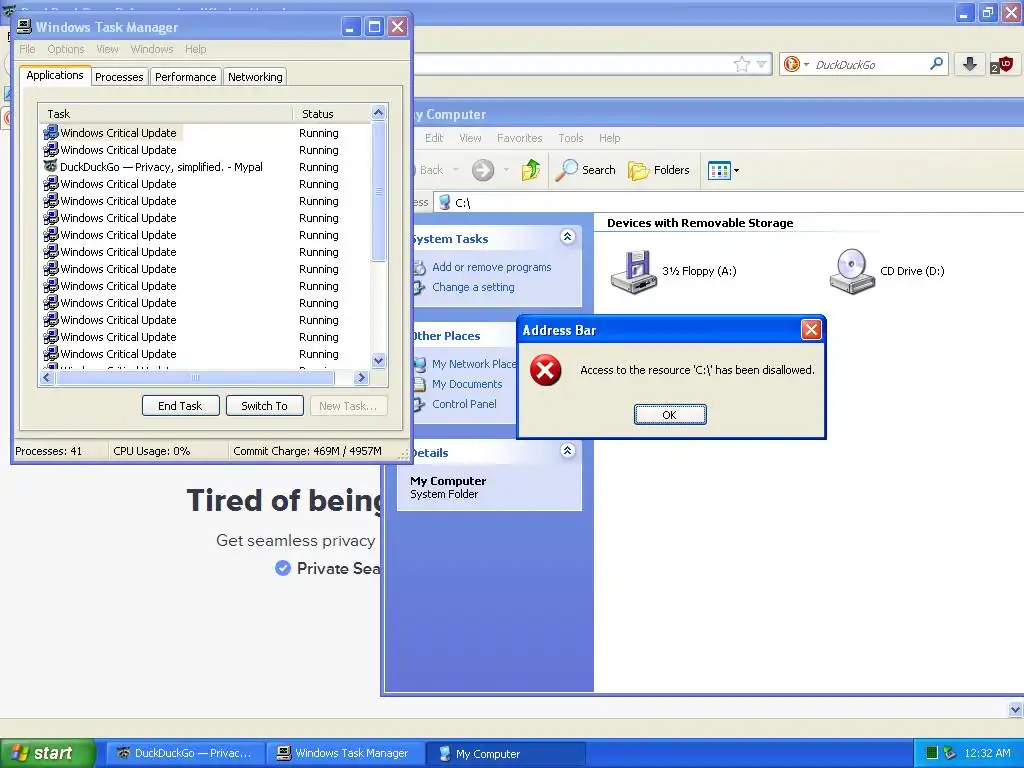
Task: Collapse the Details panel
Action: coord(568,450)
